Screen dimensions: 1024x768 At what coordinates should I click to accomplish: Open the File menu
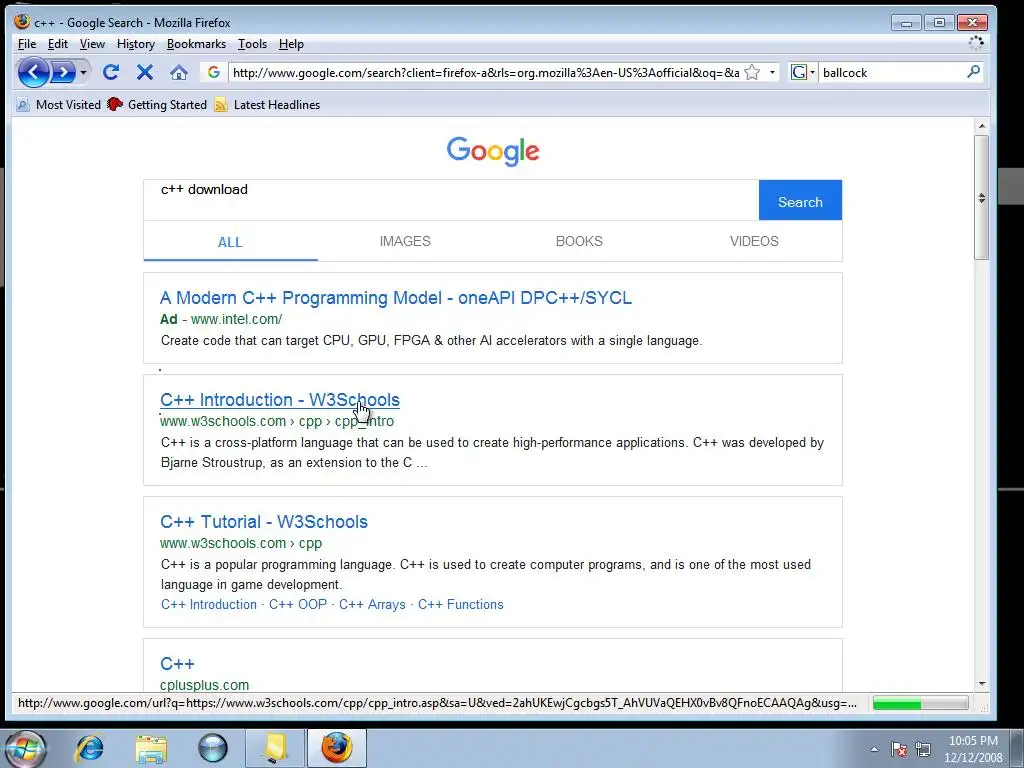pos(27,44)
